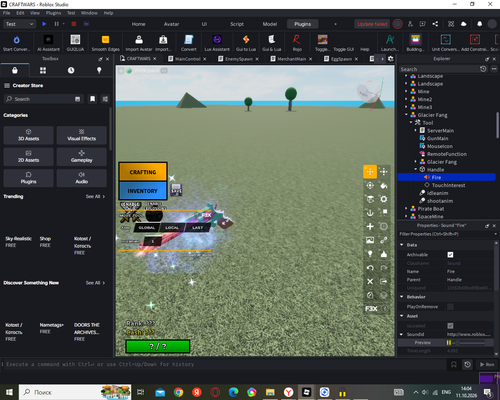This screenshot has height=400, width=500.
Task: Click the INVENTORY button in the viewport
Action: [x=143, y=191]
